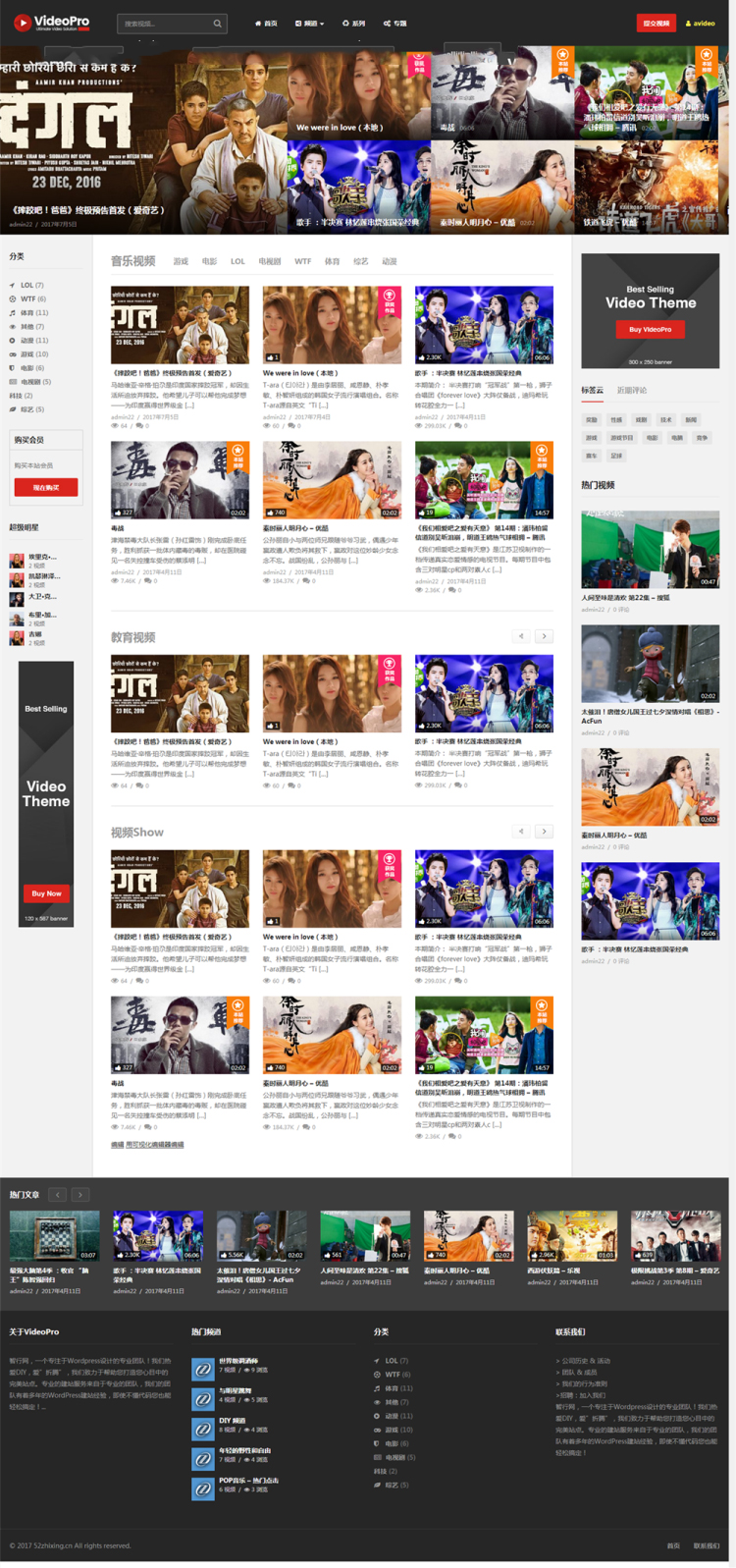Viewport: 736px width, 1568px height.
Task: Open 首页 in the top navigation bar
Action: (x=266, y=23)
